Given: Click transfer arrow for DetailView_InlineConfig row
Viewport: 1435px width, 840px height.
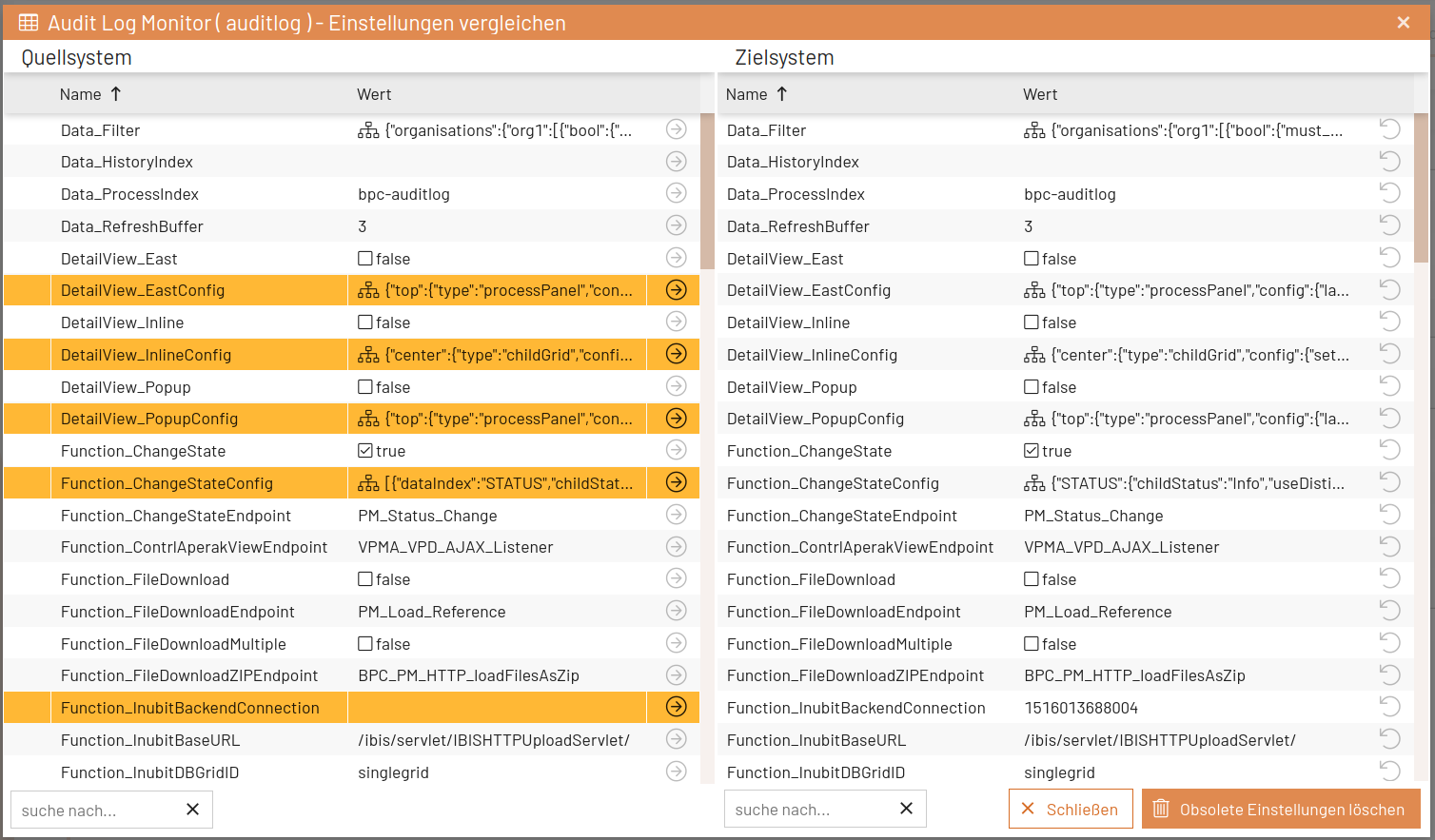Looking at the screenshot, I should (676, 354).
